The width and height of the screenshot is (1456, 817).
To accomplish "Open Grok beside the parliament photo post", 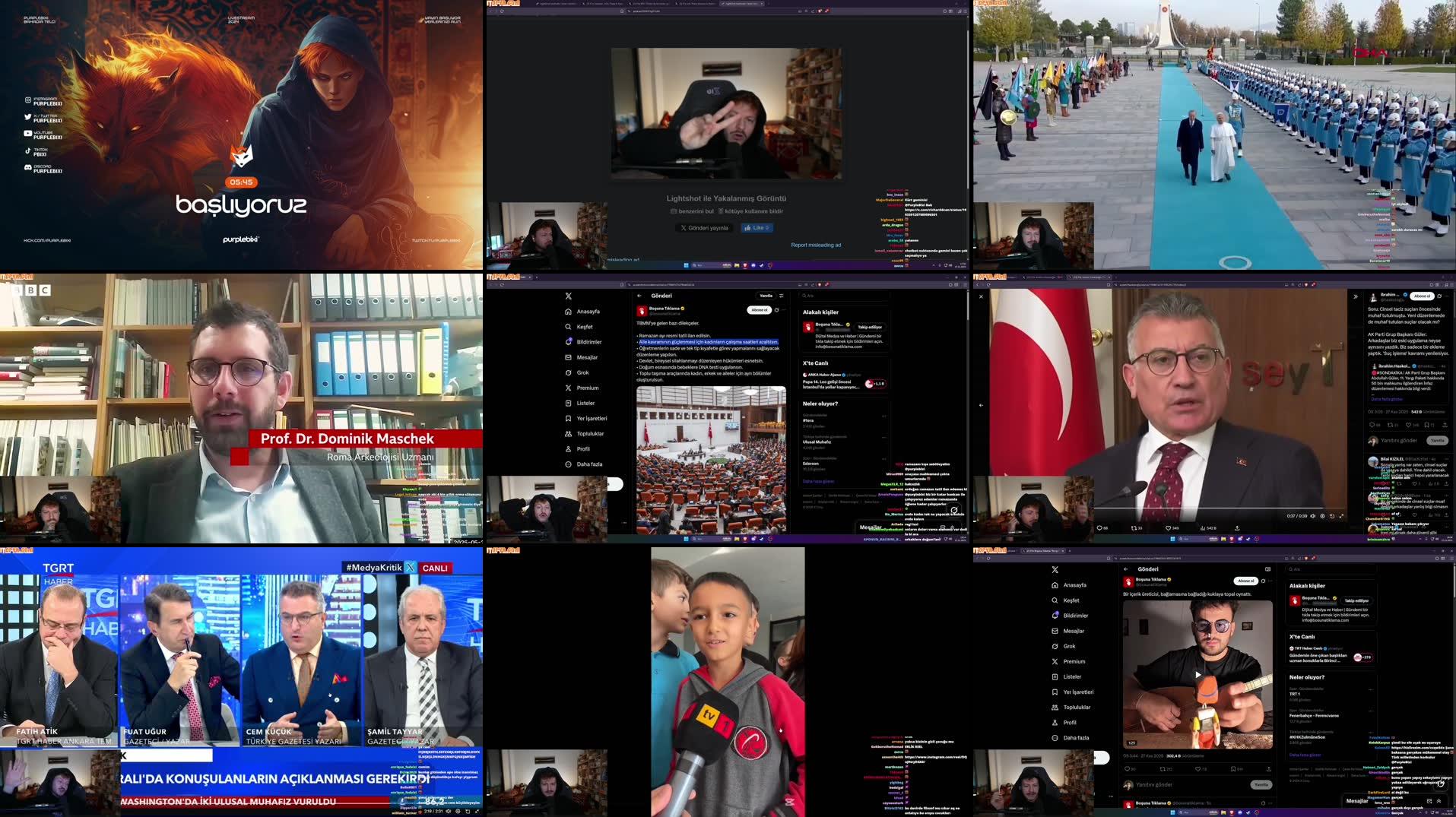I will [x=582, y=372].
